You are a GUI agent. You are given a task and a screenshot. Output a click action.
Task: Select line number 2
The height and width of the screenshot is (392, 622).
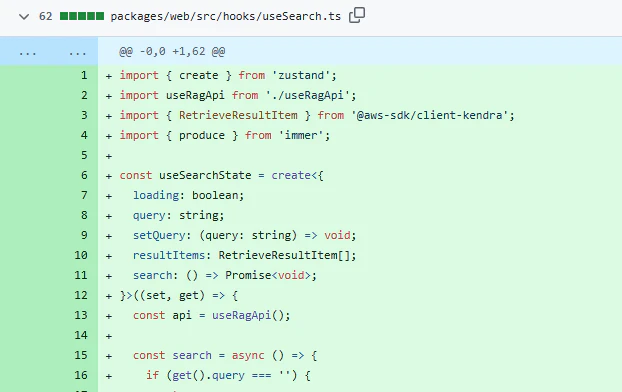(84, 95)
